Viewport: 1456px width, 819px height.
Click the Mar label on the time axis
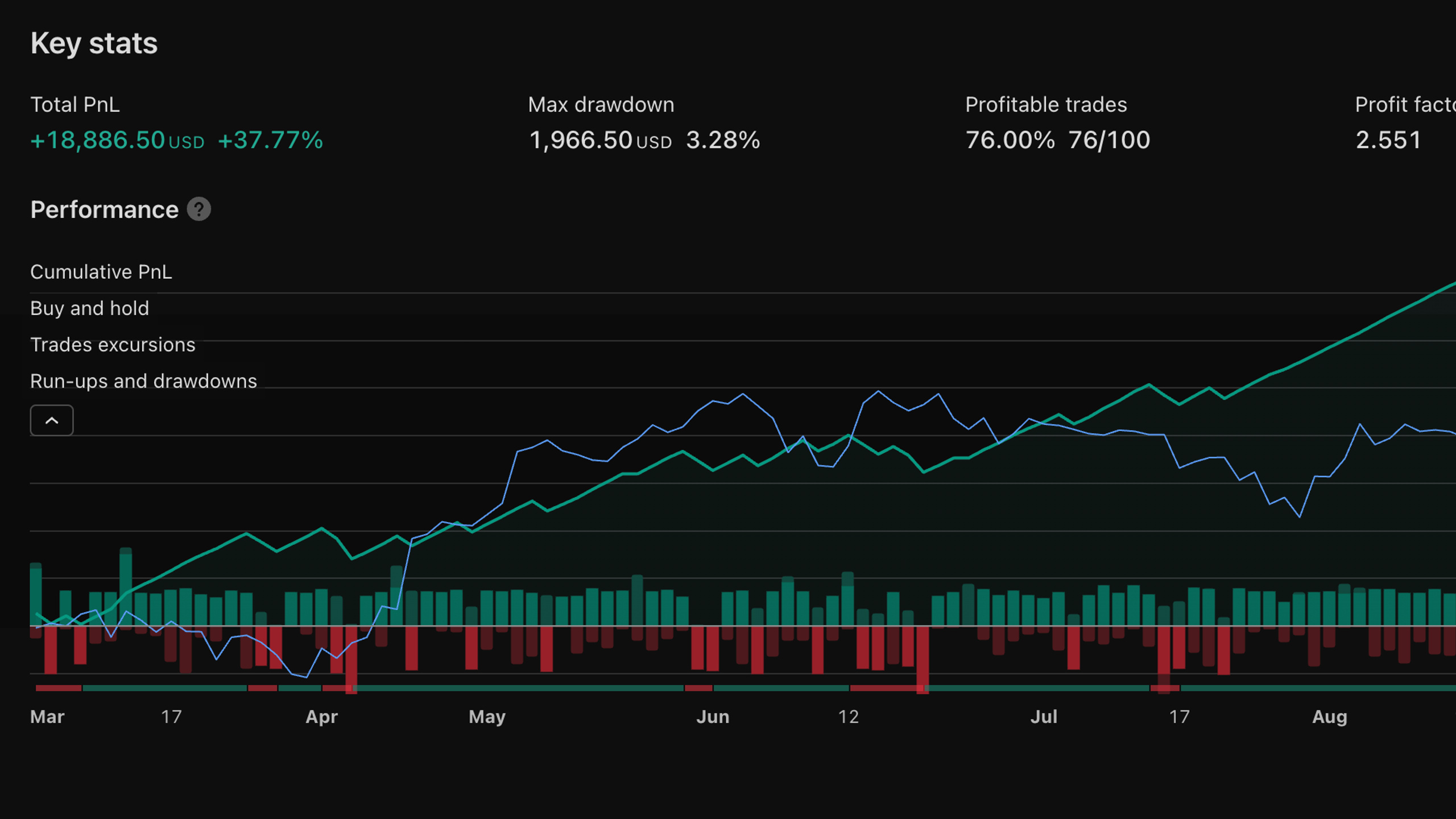[47, 717]
